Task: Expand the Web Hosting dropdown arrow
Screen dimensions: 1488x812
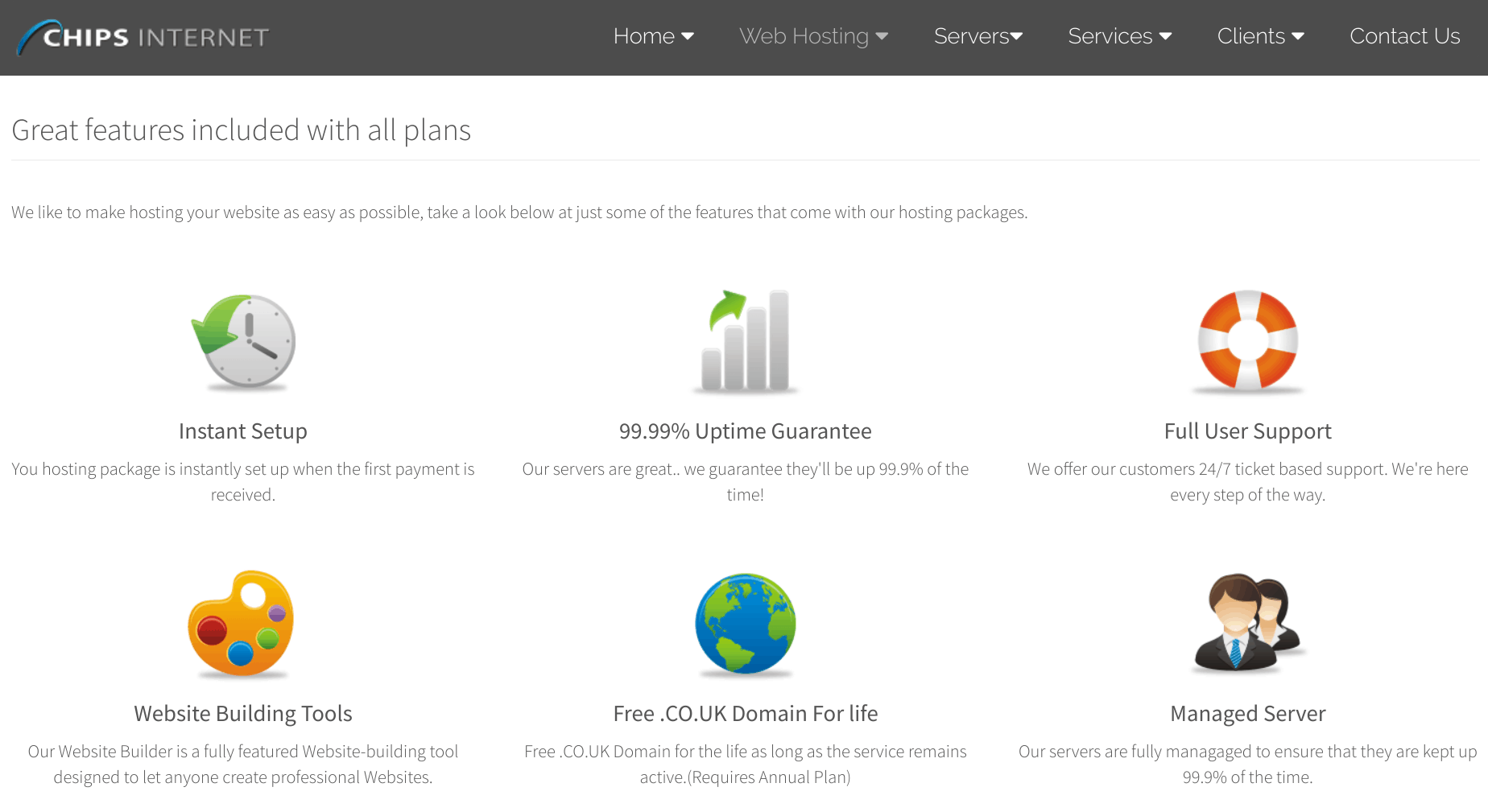Action: pyautogui.click(x=882, y=36)
